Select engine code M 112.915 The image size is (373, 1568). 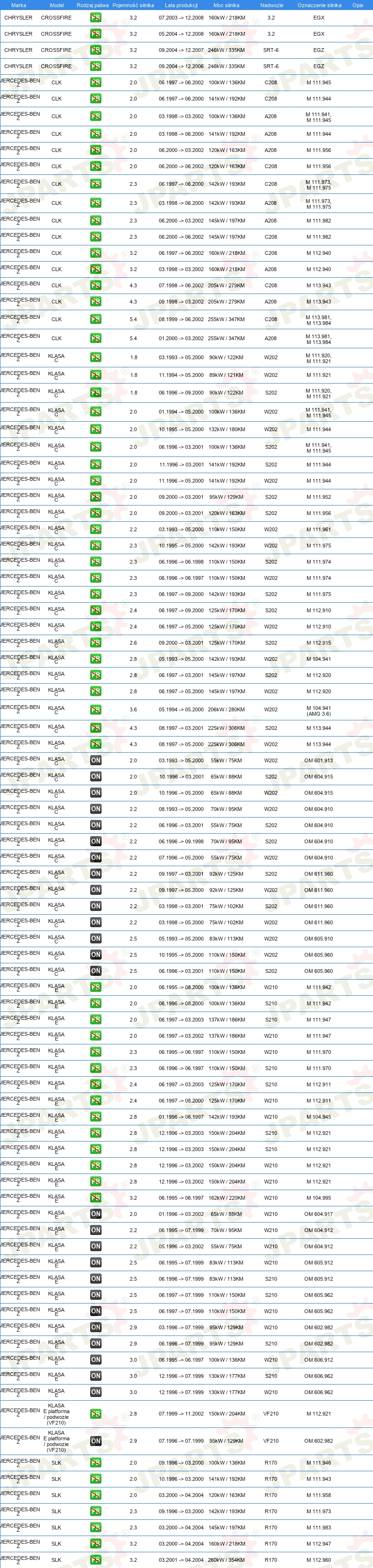(319, 643)
